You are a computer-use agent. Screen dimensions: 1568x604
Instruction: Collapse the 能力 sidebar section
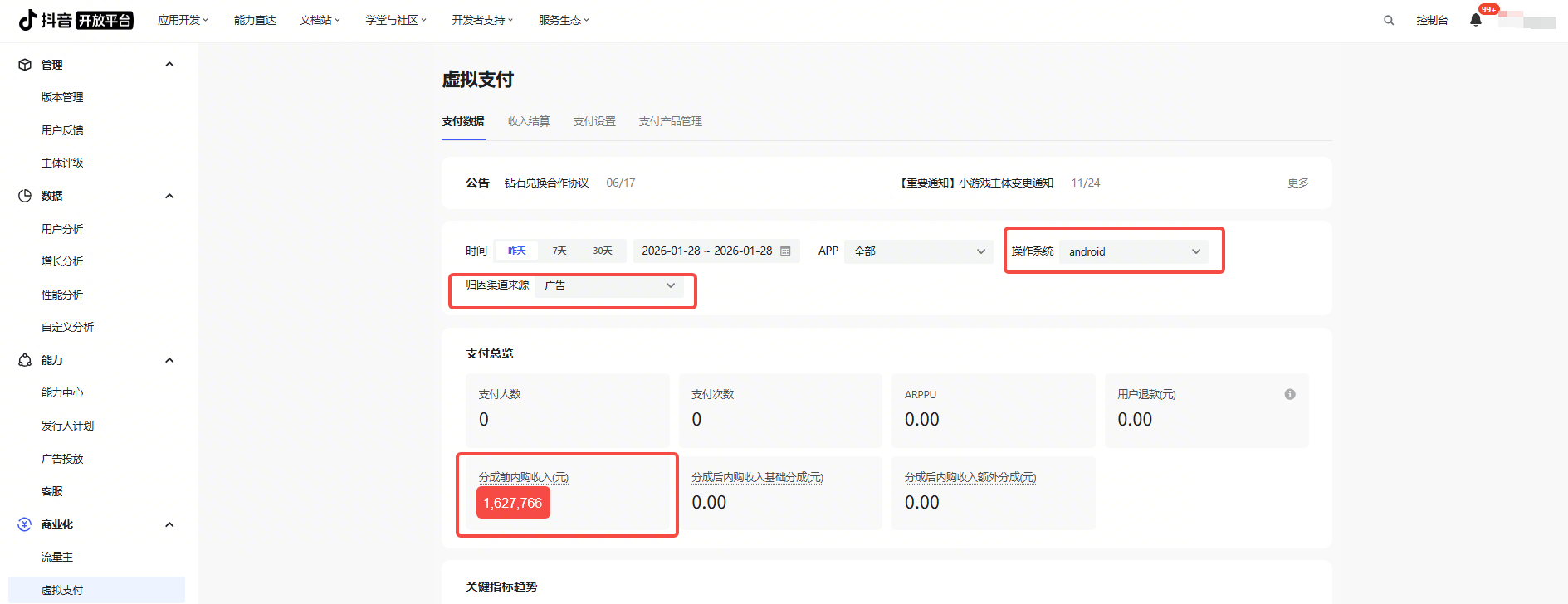tap(169, 360)
